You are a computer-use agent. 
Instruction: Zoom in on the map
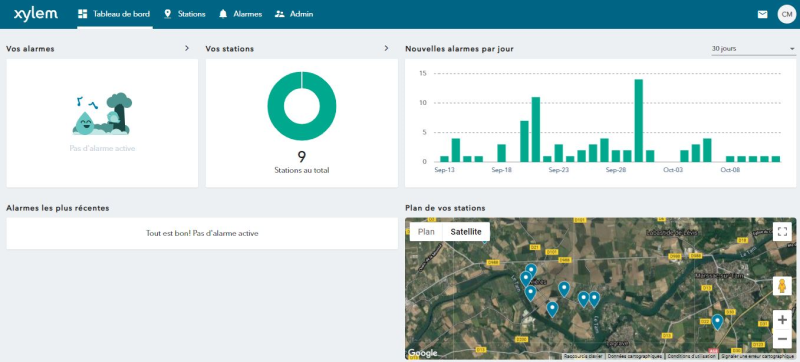(782, 320)
